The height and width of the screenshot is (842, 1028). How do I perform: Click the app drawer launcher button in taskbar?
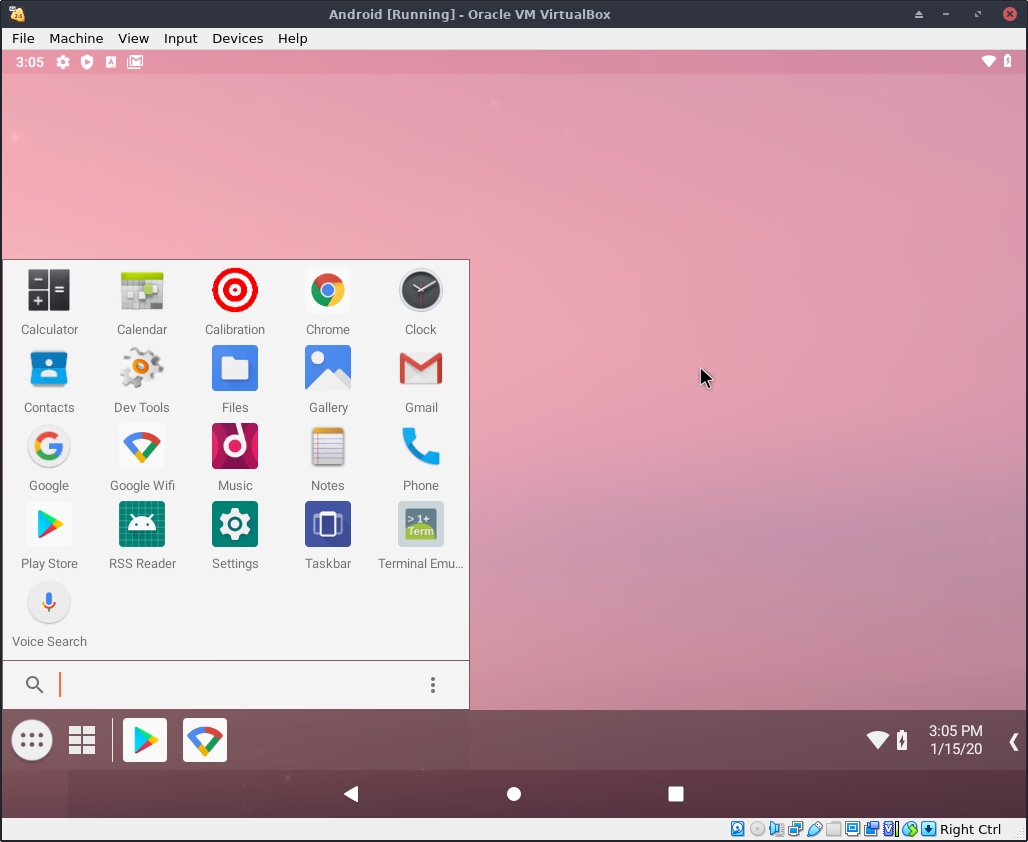tap(32, 740)
